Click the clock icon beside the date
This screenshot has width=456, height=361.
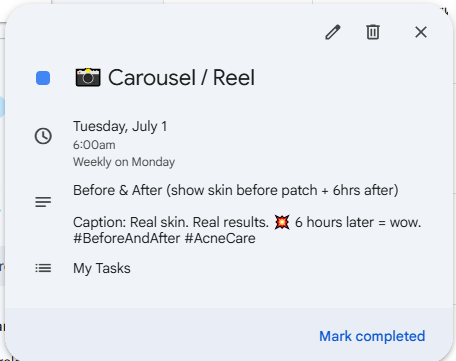click(x=43, y=136)
